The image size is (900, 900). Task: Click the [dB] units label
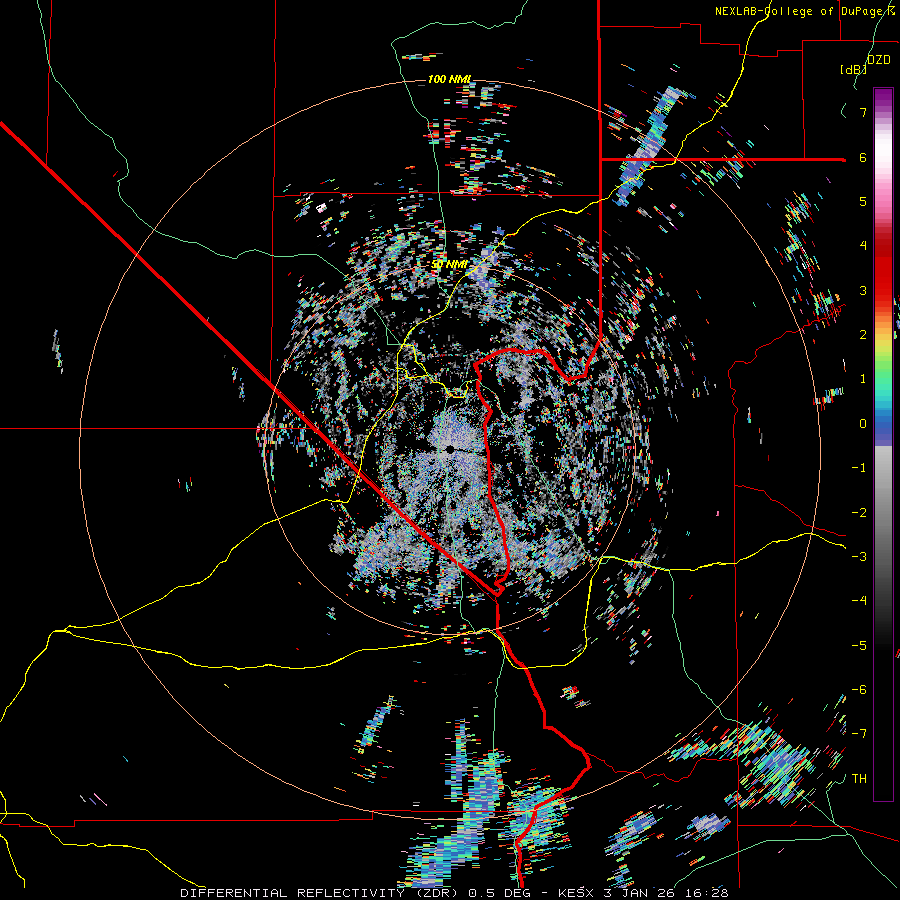pos(854,69)
